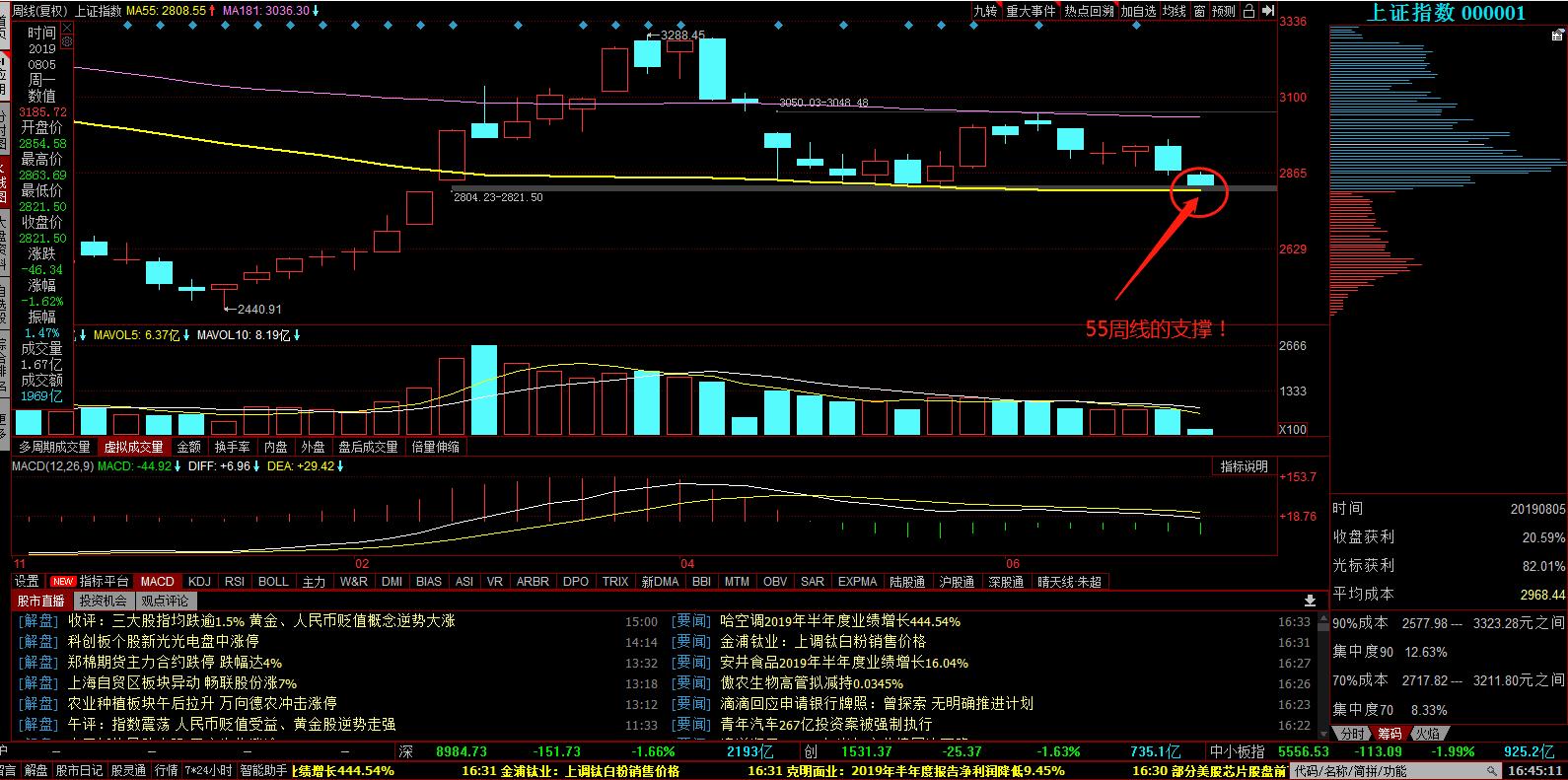This screenshot has width=1568, height=780.
Task: Click the 九转 indicator button
Action: 984,11
